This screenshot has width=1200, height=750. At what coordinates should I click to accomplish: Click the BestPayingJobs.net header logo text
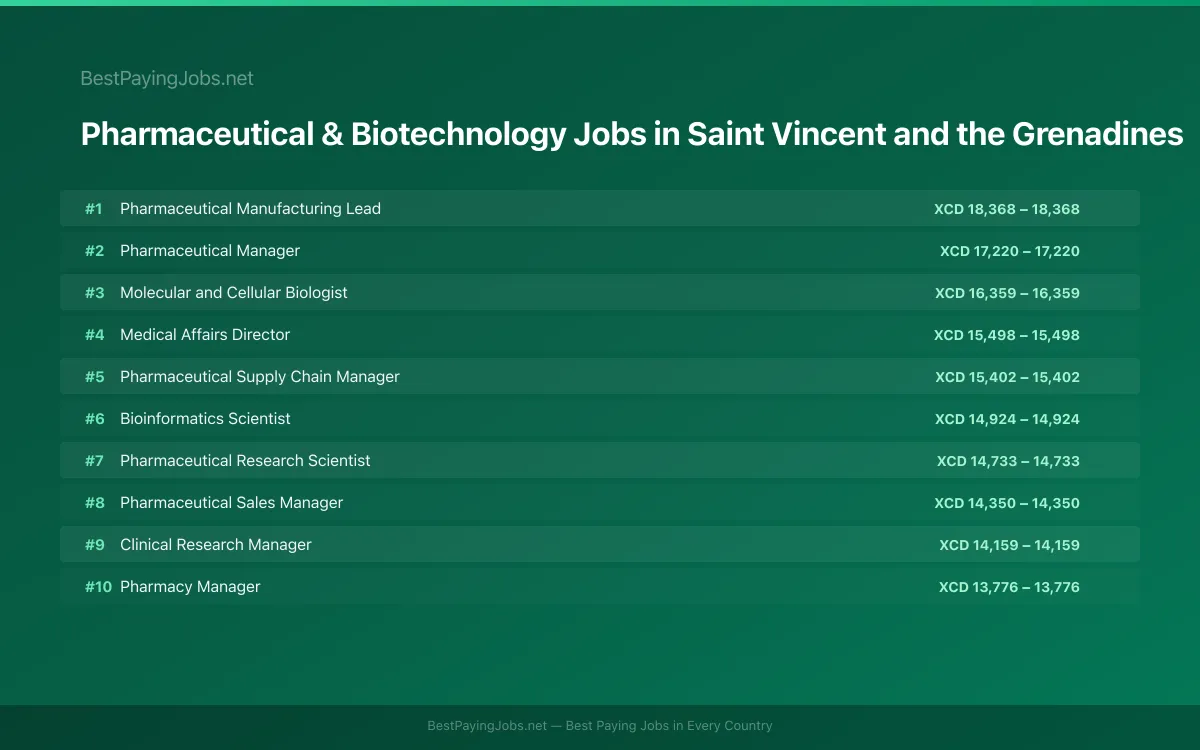point(167,78)
